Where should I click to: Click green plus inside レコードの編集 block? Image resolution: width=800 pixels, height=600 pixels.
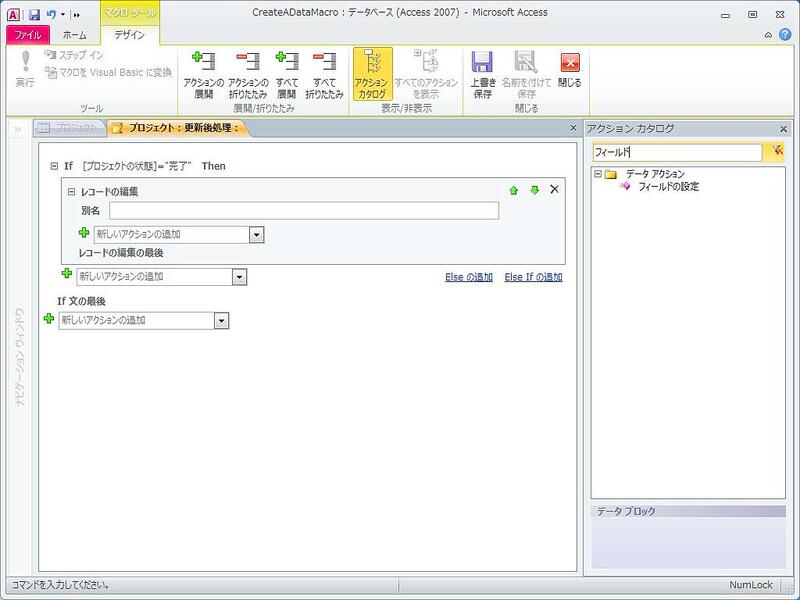(x=84, y=233)
